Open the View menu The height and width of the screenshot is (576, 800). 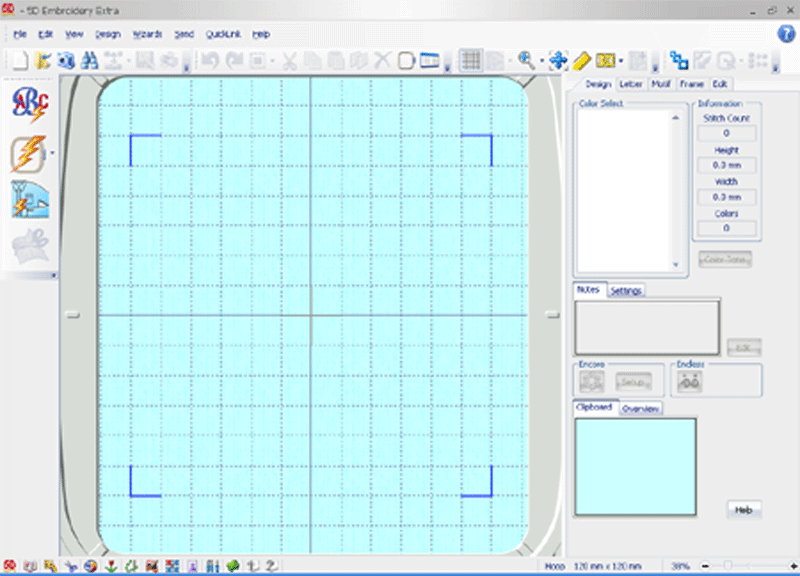(74, 34)
